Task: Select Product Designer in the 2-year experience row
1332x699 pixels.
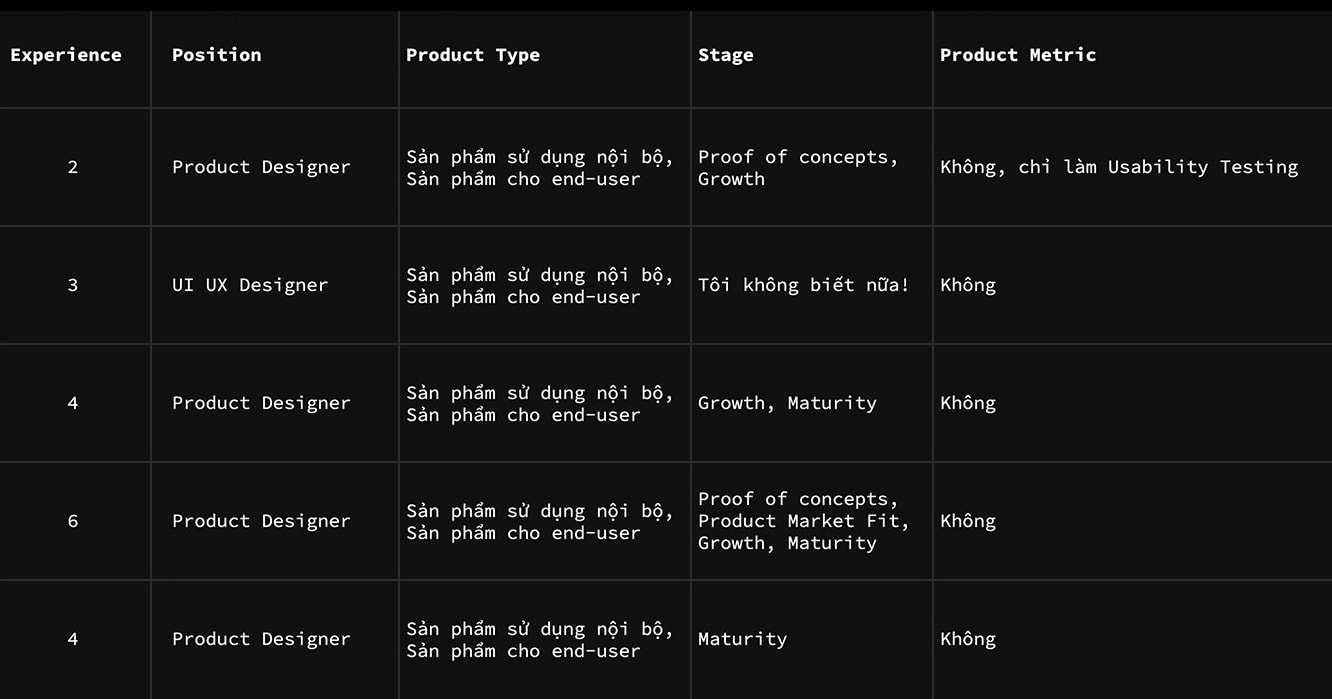Action: click(261, 167)
